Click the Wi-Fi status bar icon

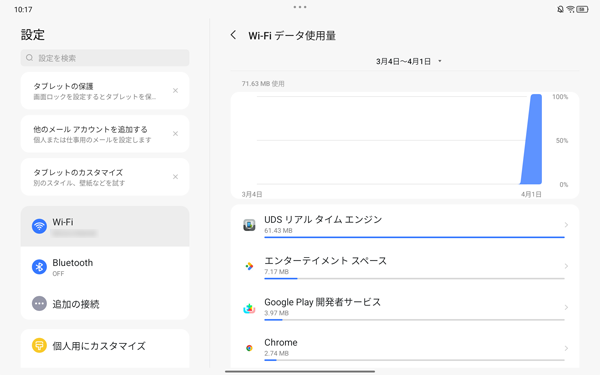pos(570,9)
